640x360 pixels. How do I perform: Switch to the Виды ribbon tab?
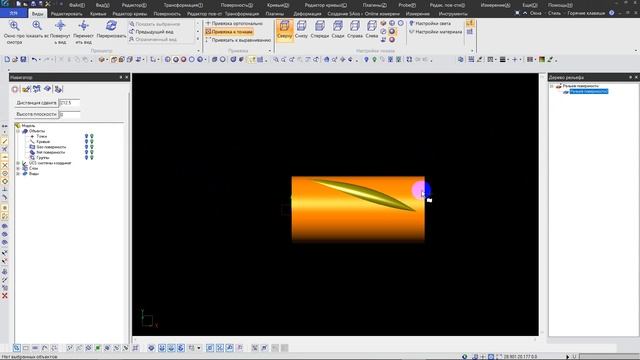[x=38, y=13]
